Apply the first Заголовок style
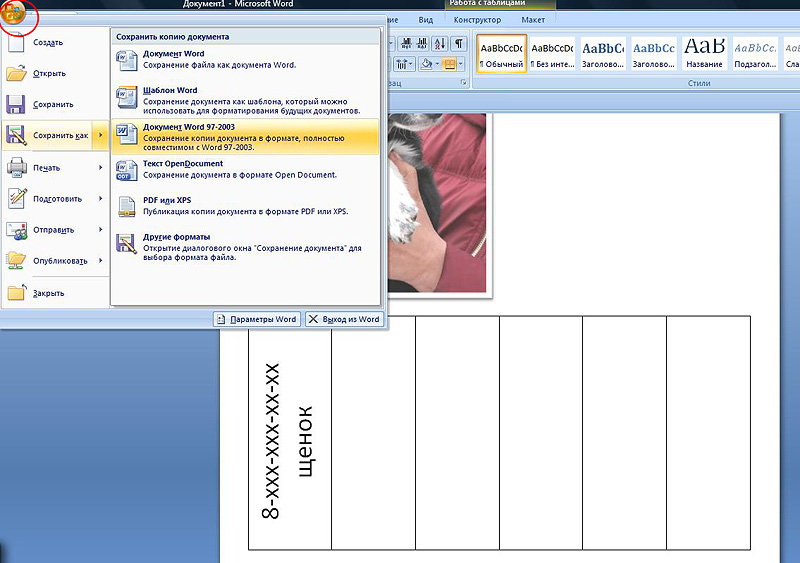800x563 pixels. [x=603, y=54]
